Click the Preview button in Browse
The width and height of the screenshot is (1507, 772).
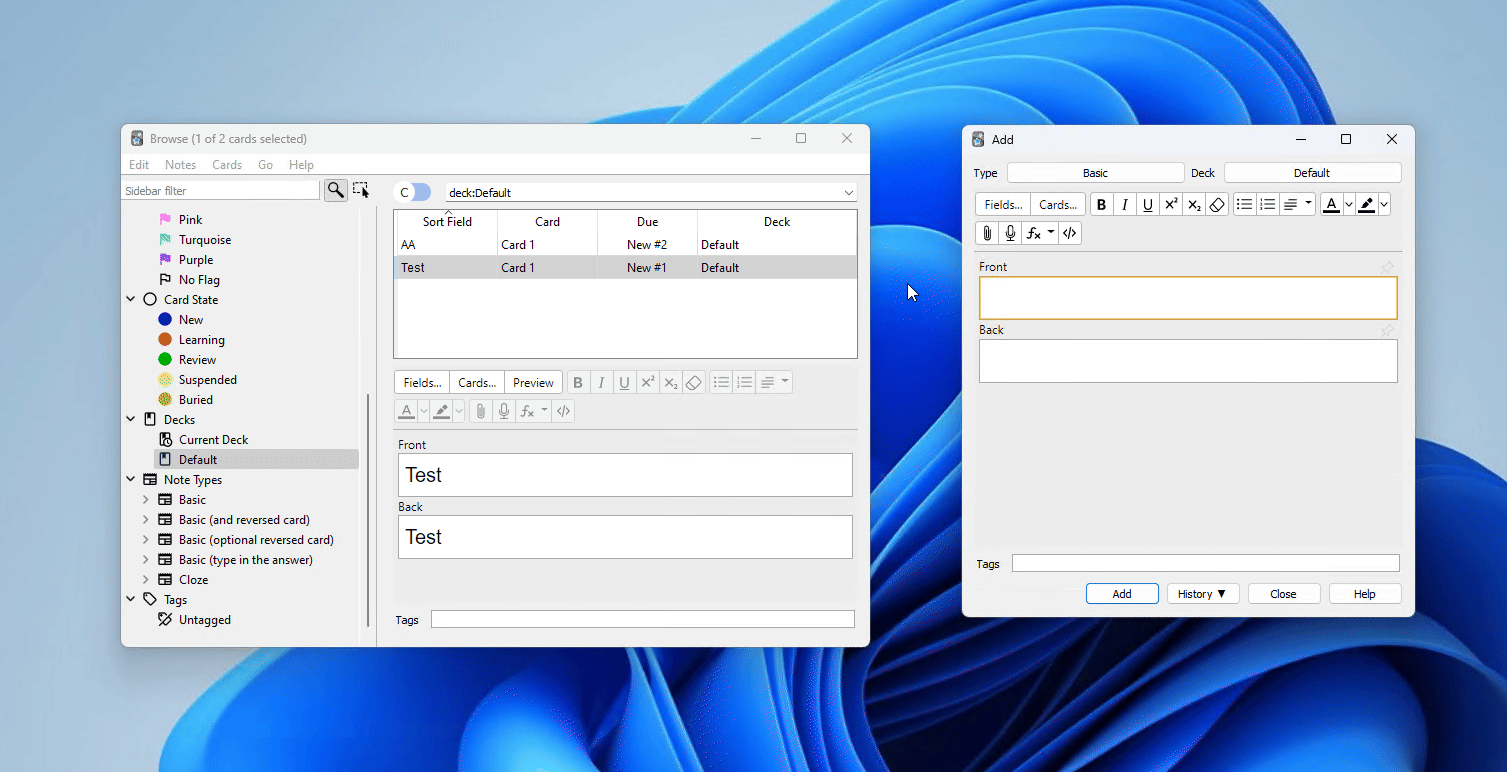coord(533,383)
